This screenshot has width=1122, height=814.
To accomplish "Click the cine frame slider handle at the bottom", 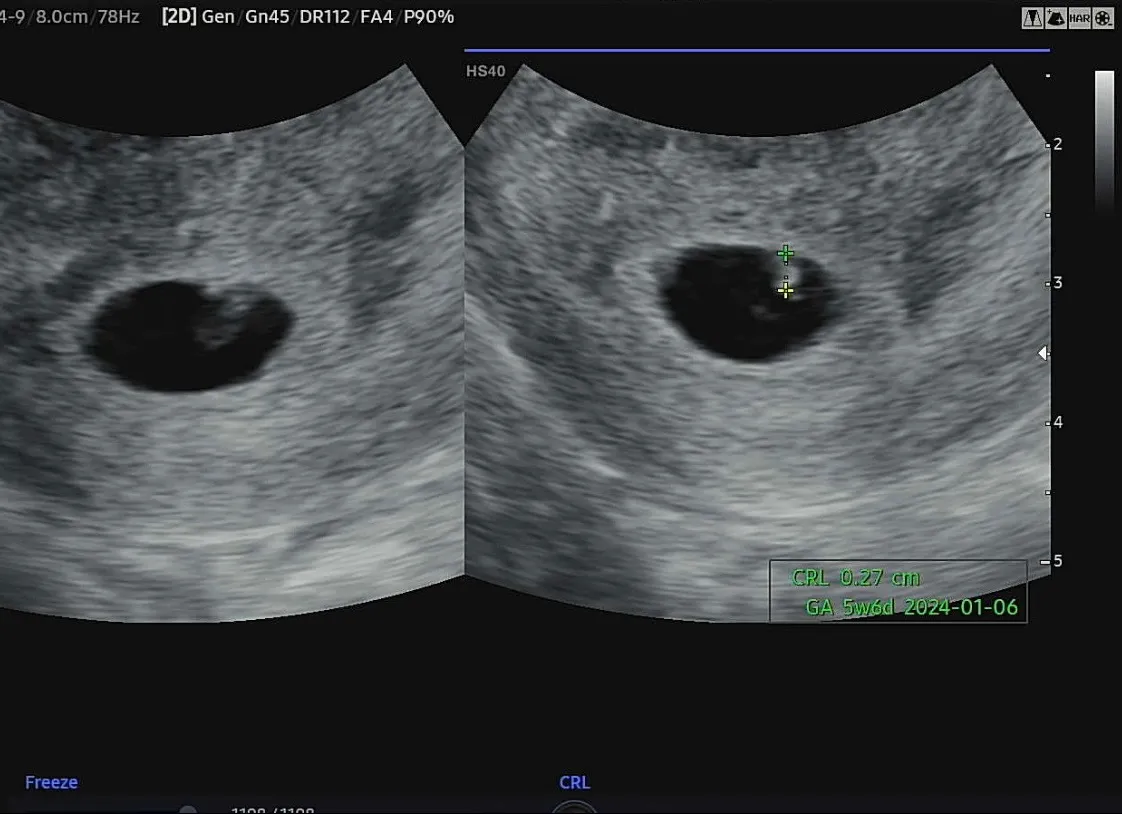I will point(187,810).
